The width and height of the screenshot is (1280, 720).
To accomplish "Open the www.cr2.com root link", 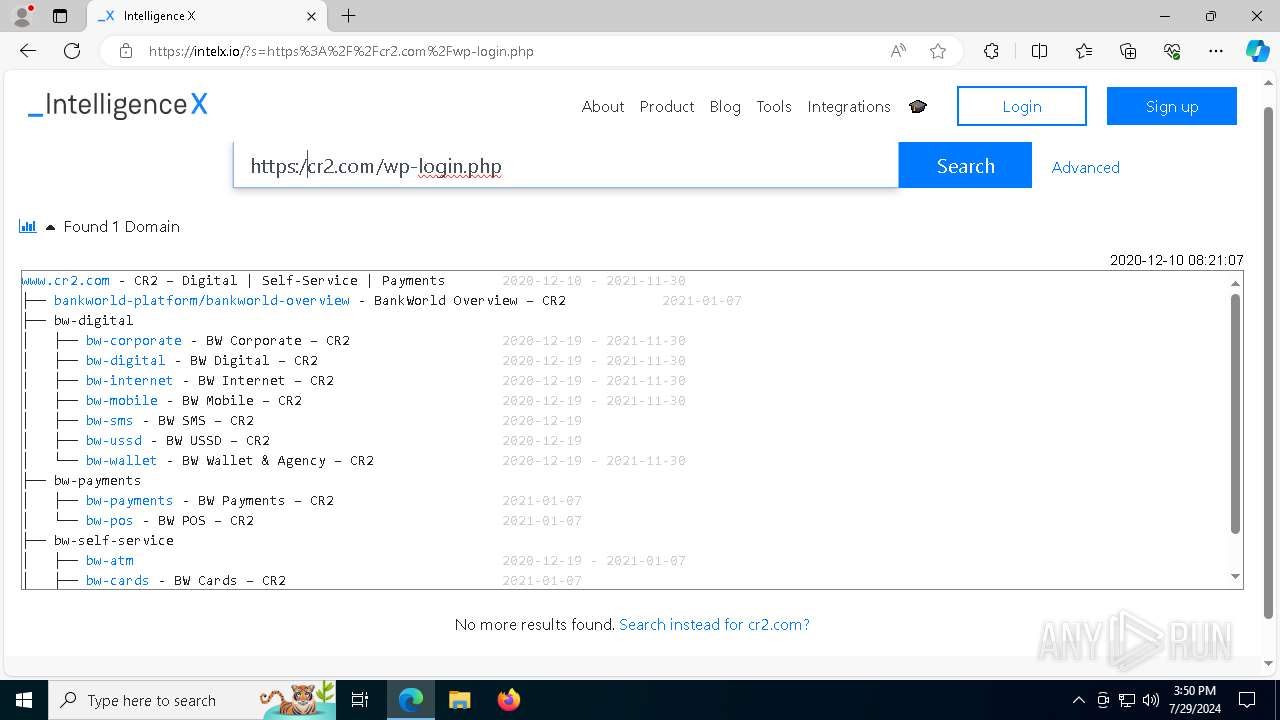I will click(x=66, y=281).
